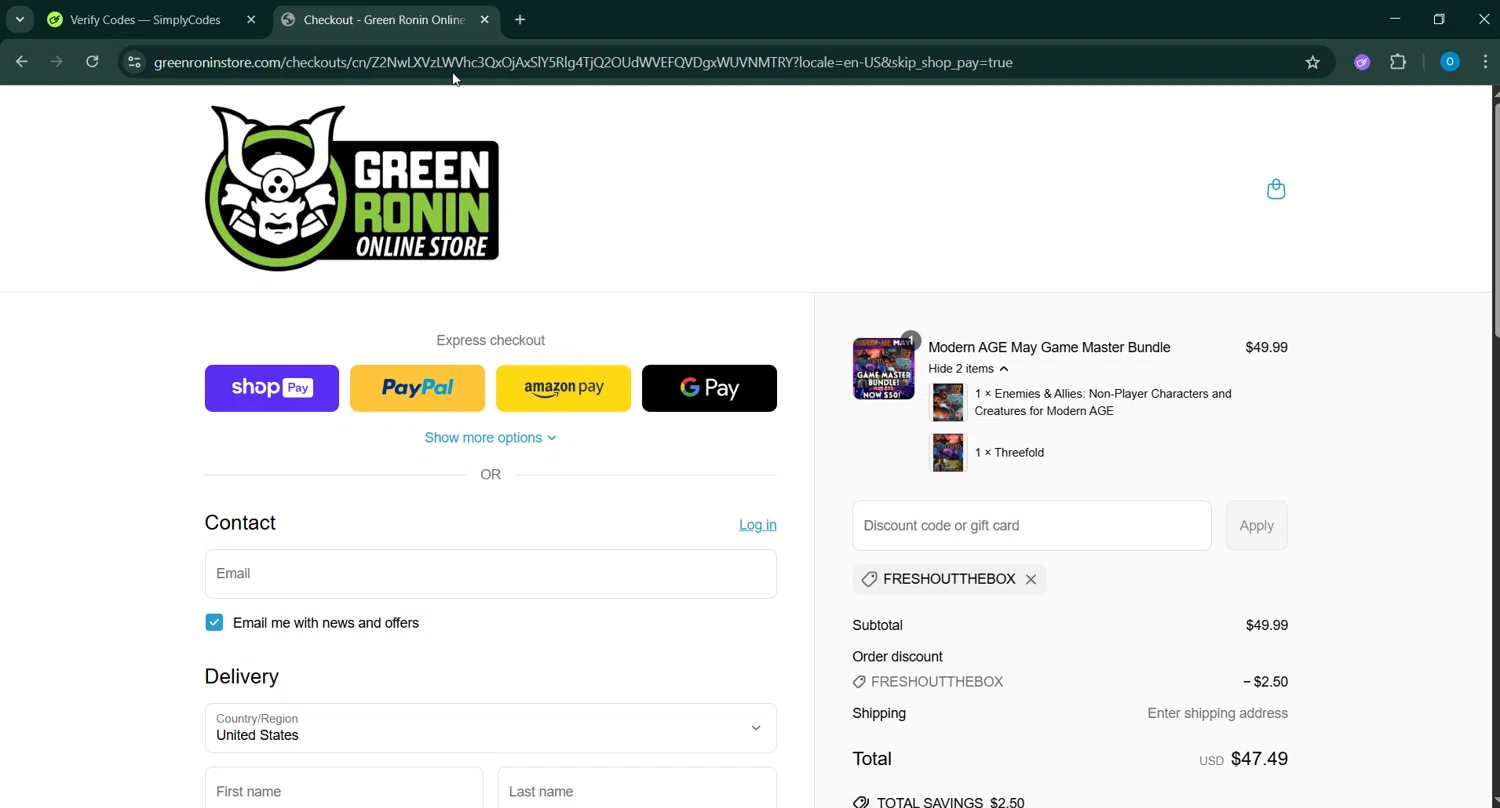Pay with Amazon Pay
Image resolution: width=1500 pixels, height=808 pixels.
[x=563, y=388]
